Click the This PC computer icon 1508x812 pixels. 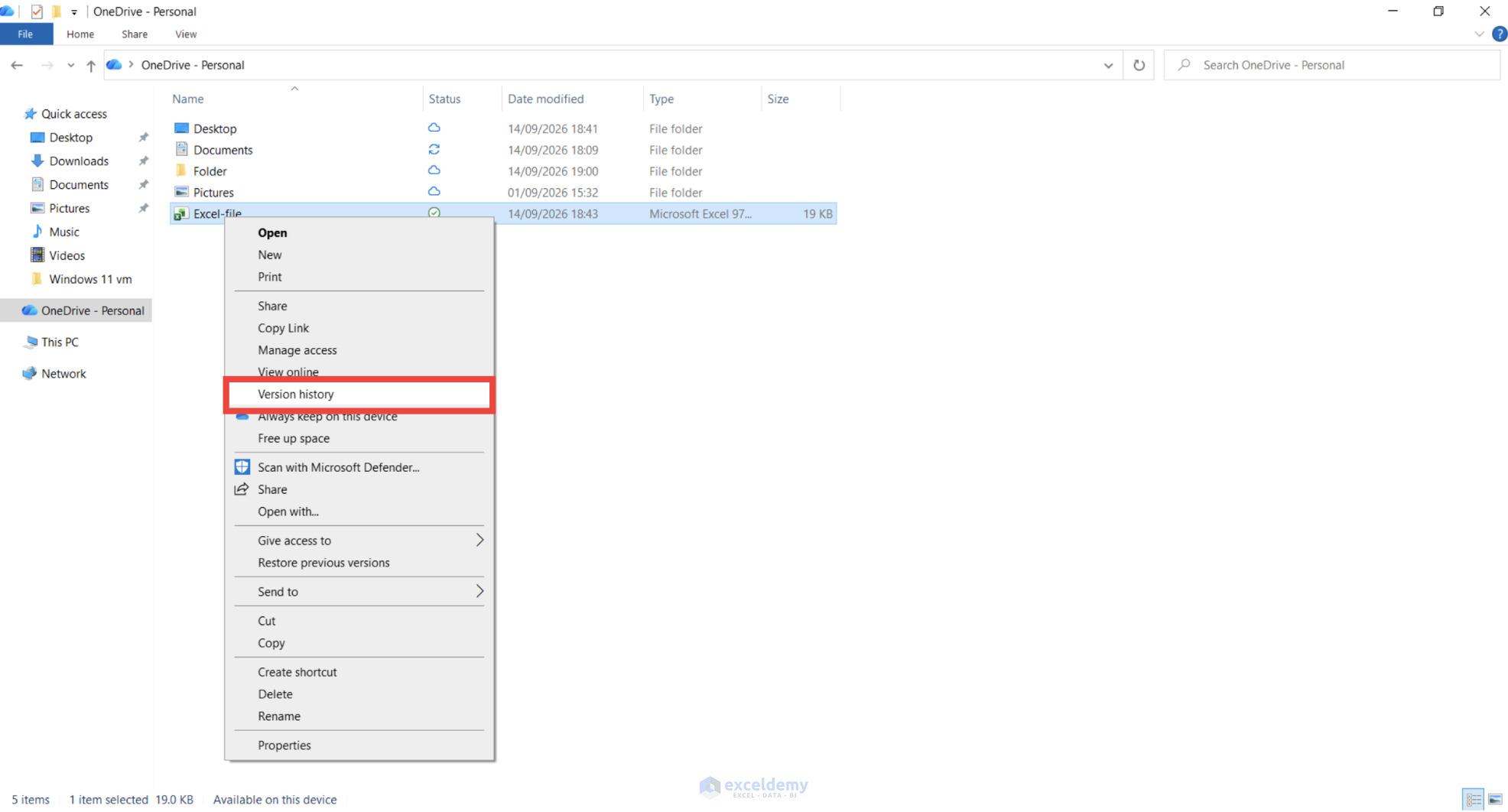tap(30, 343)
